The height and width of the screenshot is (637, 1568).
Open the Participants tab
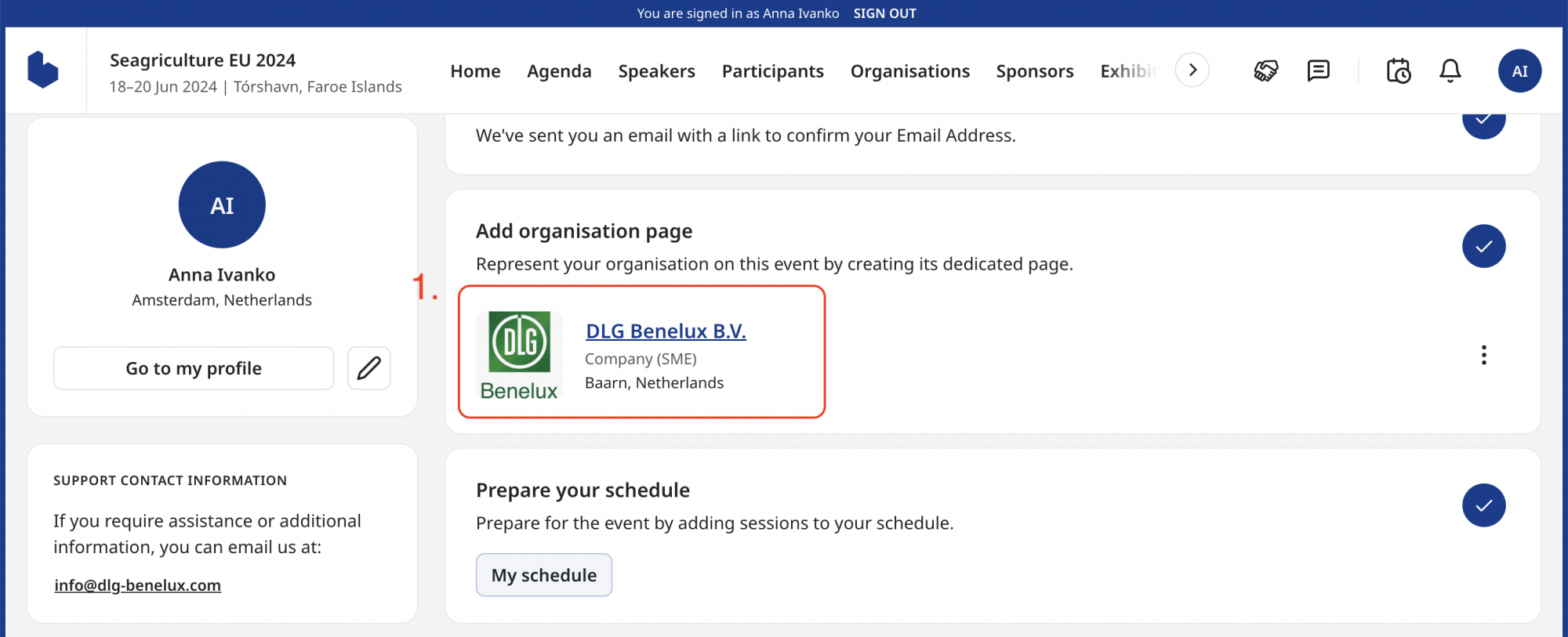[773, 71]
